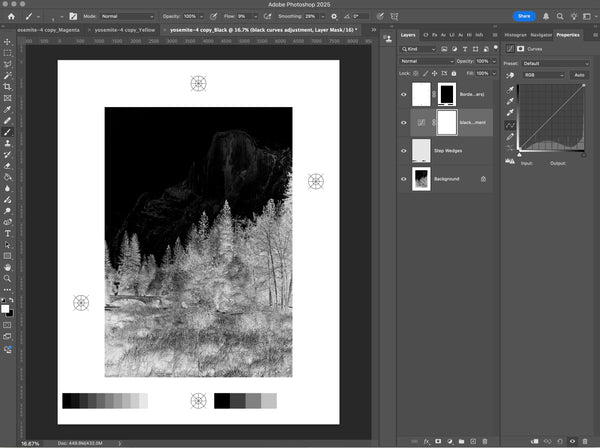Create a new group folder
This screenshot has width=600, height=448.
click(x=461, y=441)
